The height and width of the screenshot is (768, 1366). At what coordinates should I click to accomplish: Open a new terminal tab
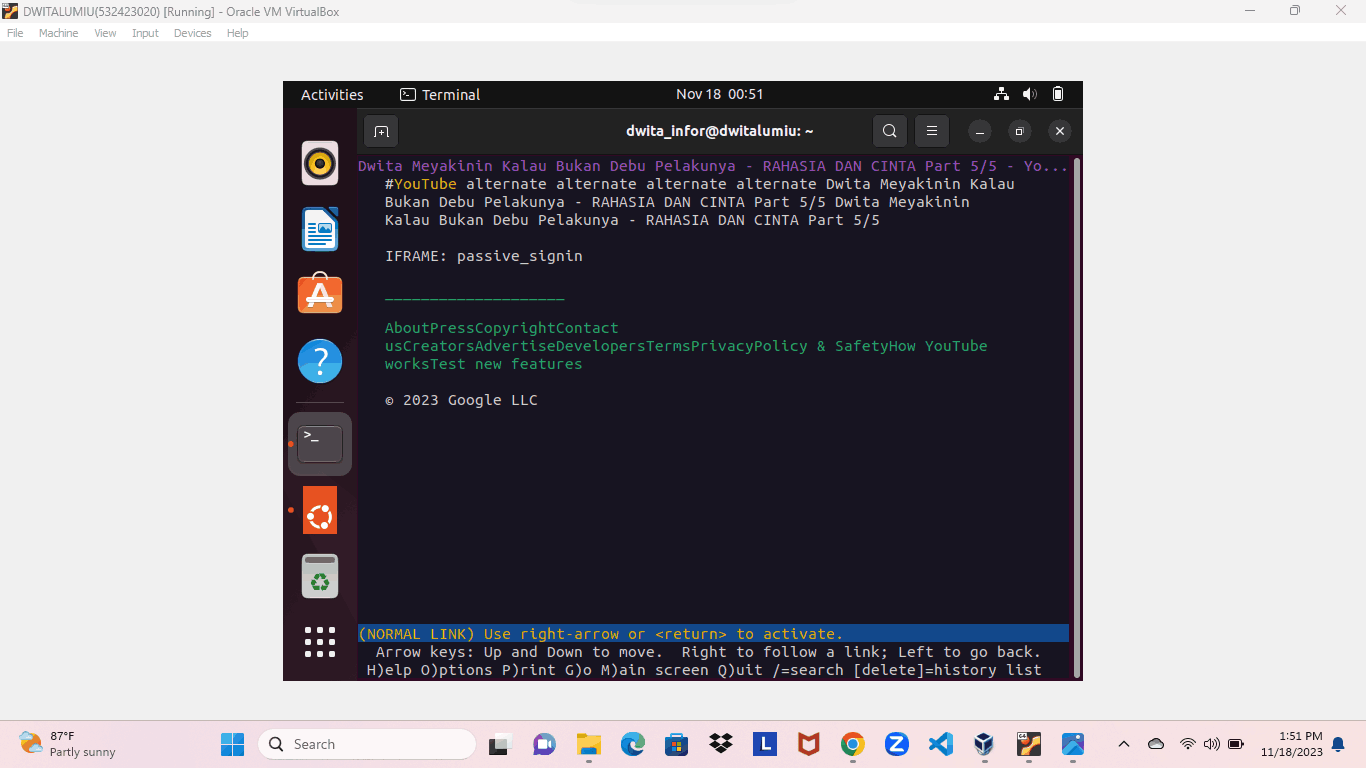tap(381, 131)
